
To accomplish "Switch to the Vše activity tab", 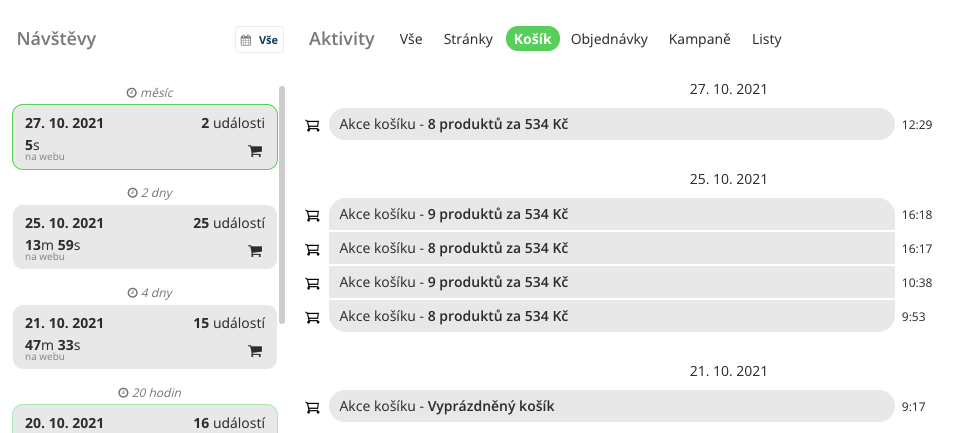I will pos(411,40).
